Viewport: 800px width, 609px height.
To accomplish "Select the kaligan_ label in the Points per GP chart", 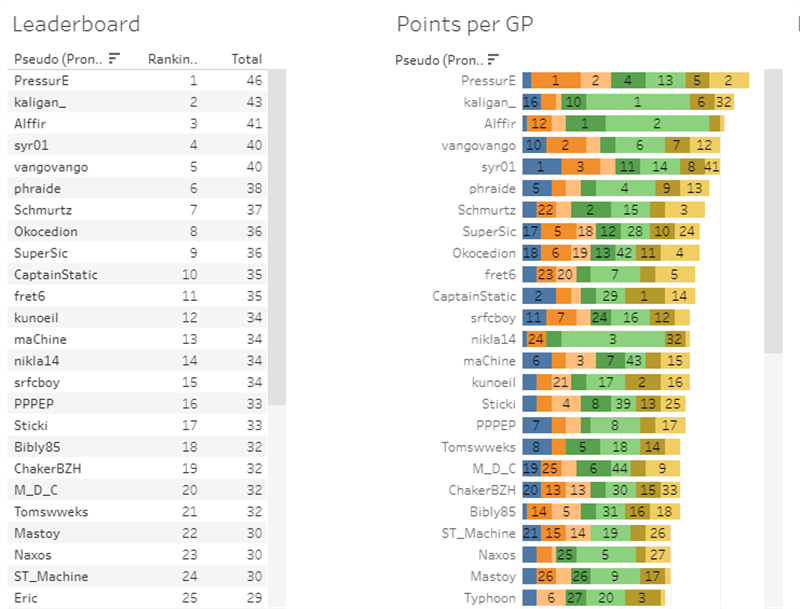I will (x=489, y=102).
